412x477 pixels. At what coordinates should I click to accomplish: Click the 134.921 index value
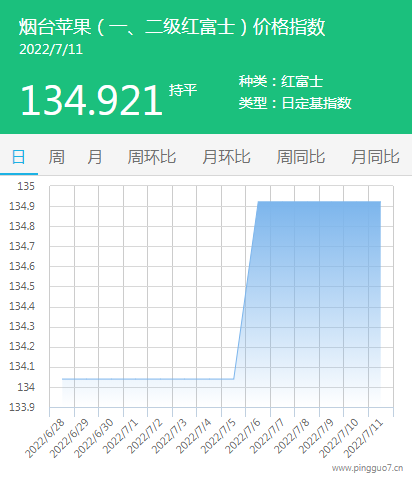coord(91,100)
